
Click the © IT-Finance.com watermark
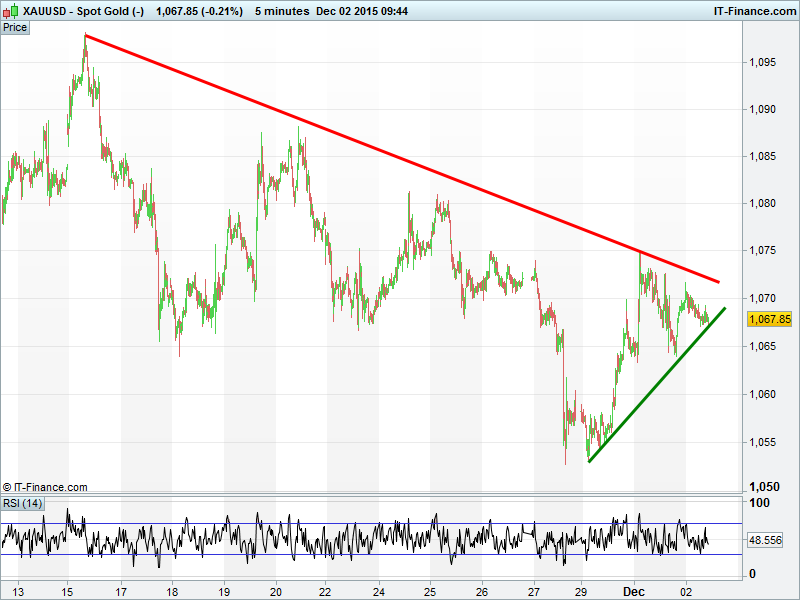(x=45, y=487)
